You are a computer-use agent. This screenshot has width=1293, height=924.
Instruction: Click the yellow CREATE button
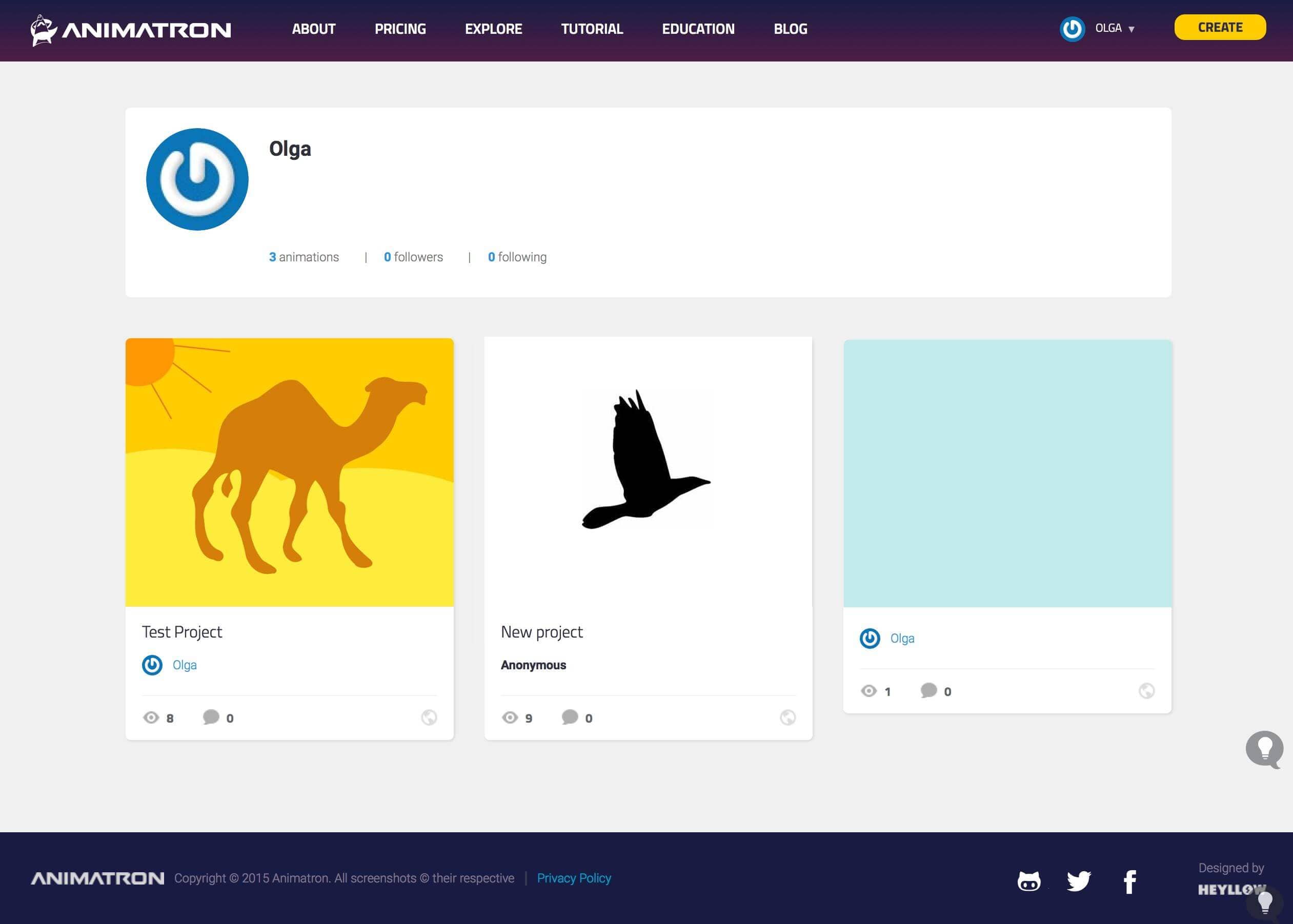(x=1220, y=27)
